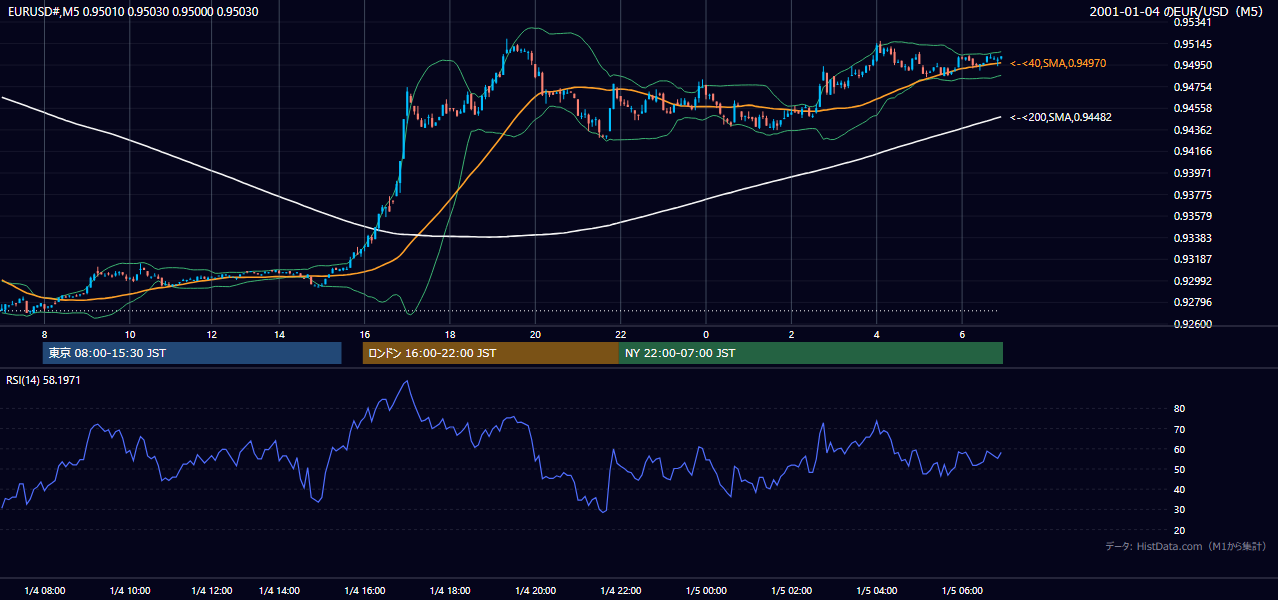Click the RSI level 60 label
Image resolution: width=1278 pixels, height=600 pixels.
click(x=1179, y=449)
